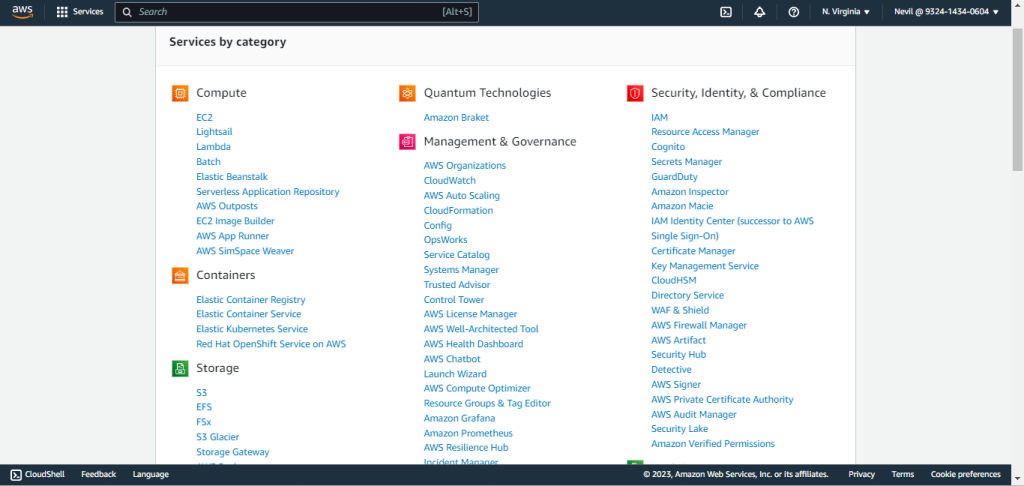The height and width of the screenshot is (486, 1024).
Task: Open the EC2 service link
Action: point(204,118)
